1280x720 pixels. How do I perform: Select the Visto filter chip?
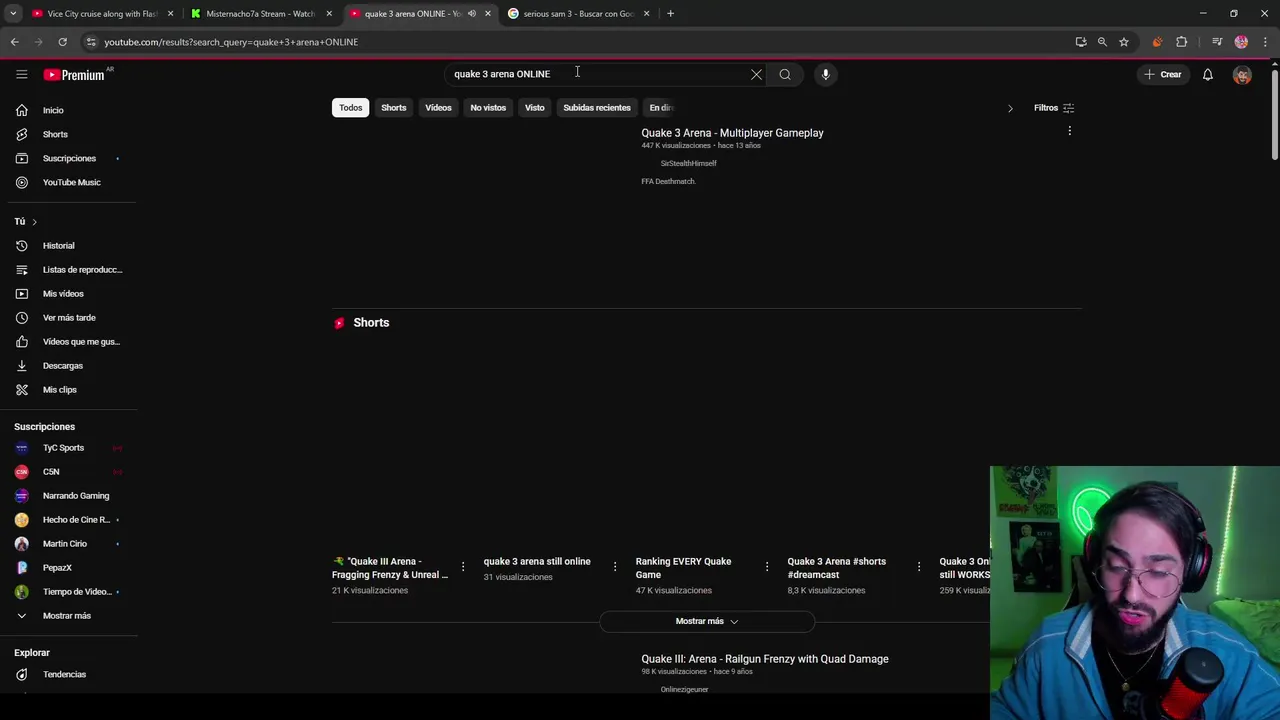pyautogui.click(x=535, y=107)
